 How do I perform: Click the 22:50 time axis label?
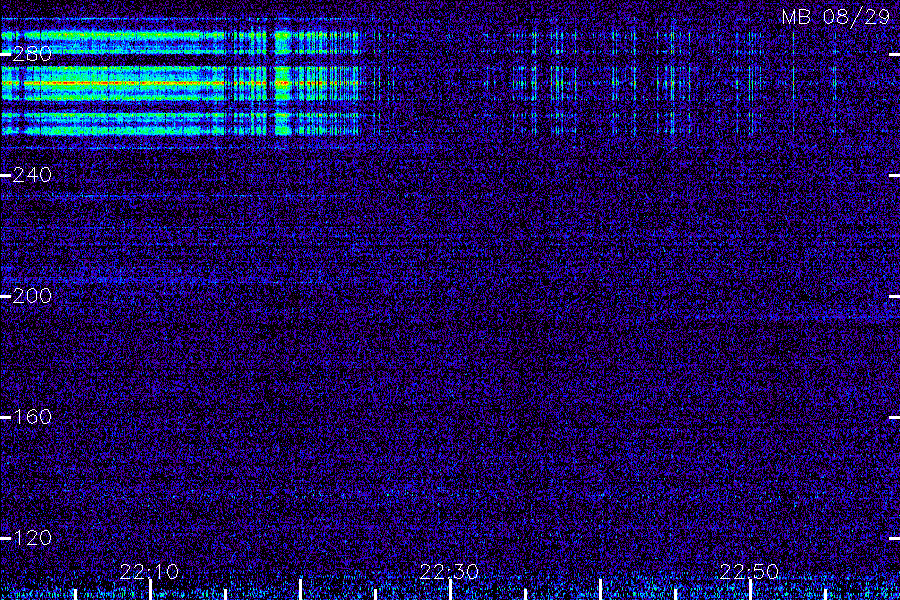[x=750, y=571]
